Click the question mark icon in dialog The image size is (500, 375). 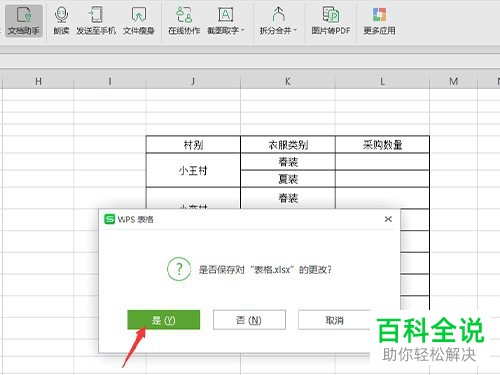(x=179, y=269)
